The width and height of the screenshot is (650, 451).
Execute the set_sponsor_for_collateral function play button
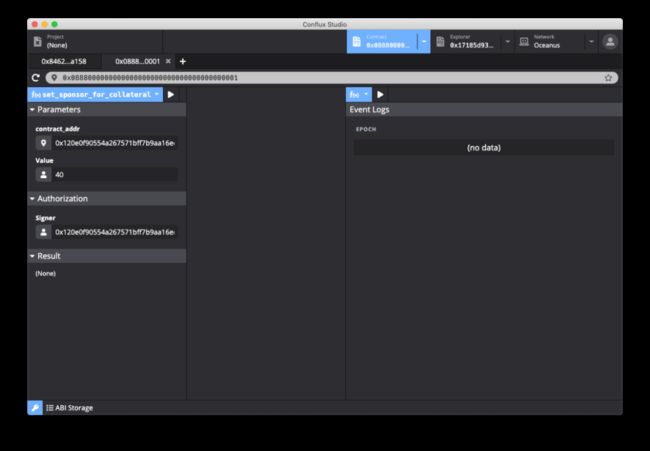pos(171,95)
